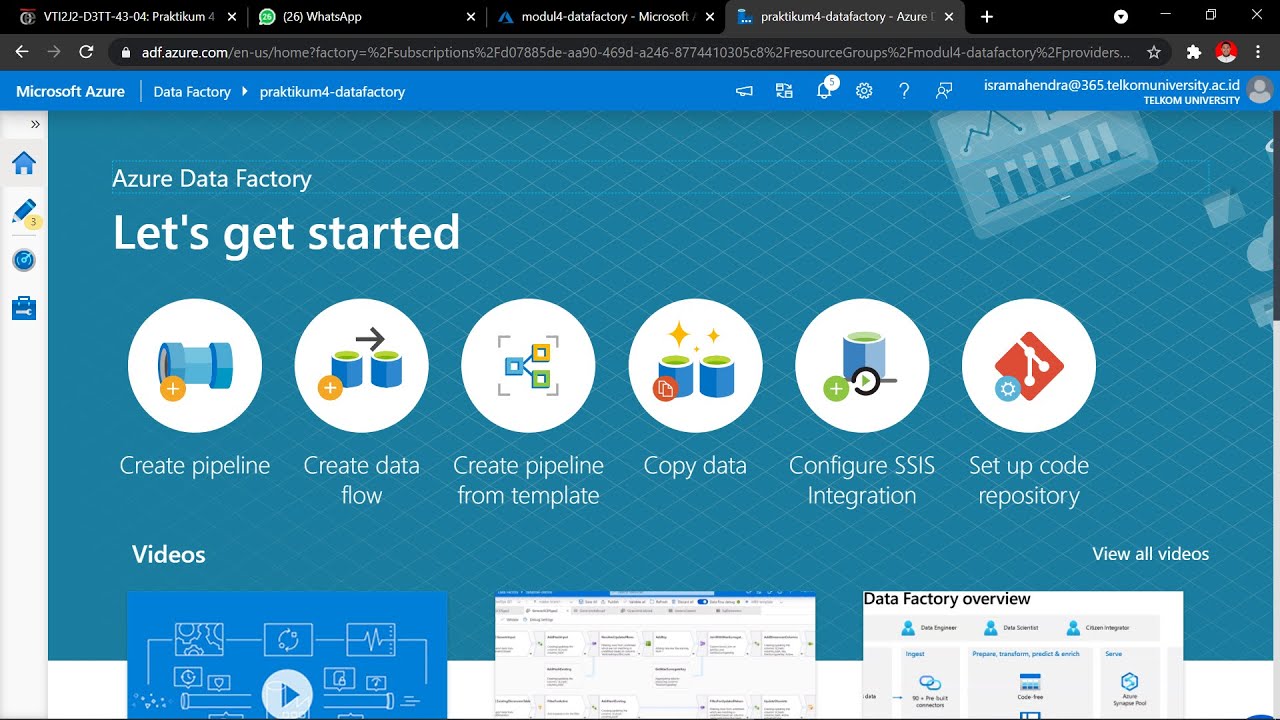Open help question mark icon
Image resolution: width=1280 pixels, height=720 pixels.
904,91
